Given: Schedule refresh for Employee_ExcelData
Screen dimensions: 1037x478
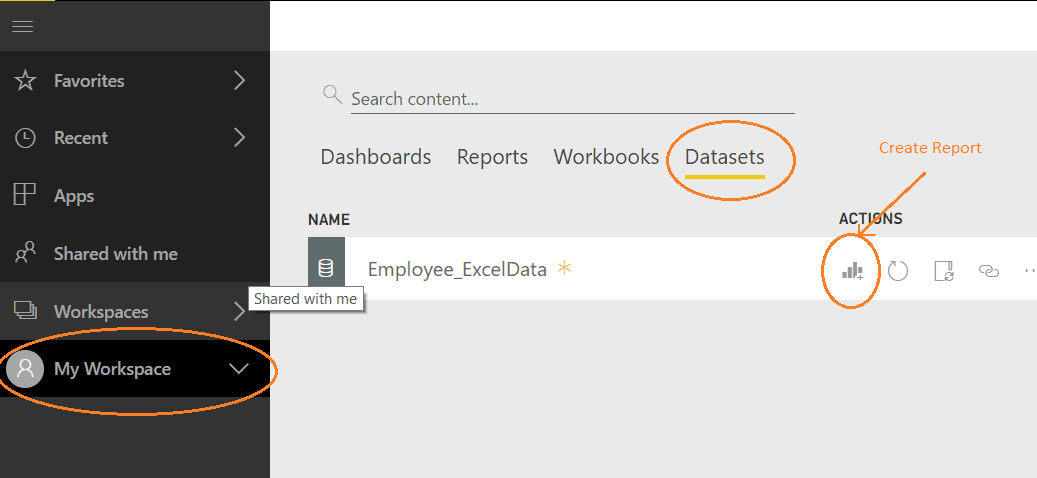Looking at the screenshot, I should pyautogui.click(x=944, y=271).
